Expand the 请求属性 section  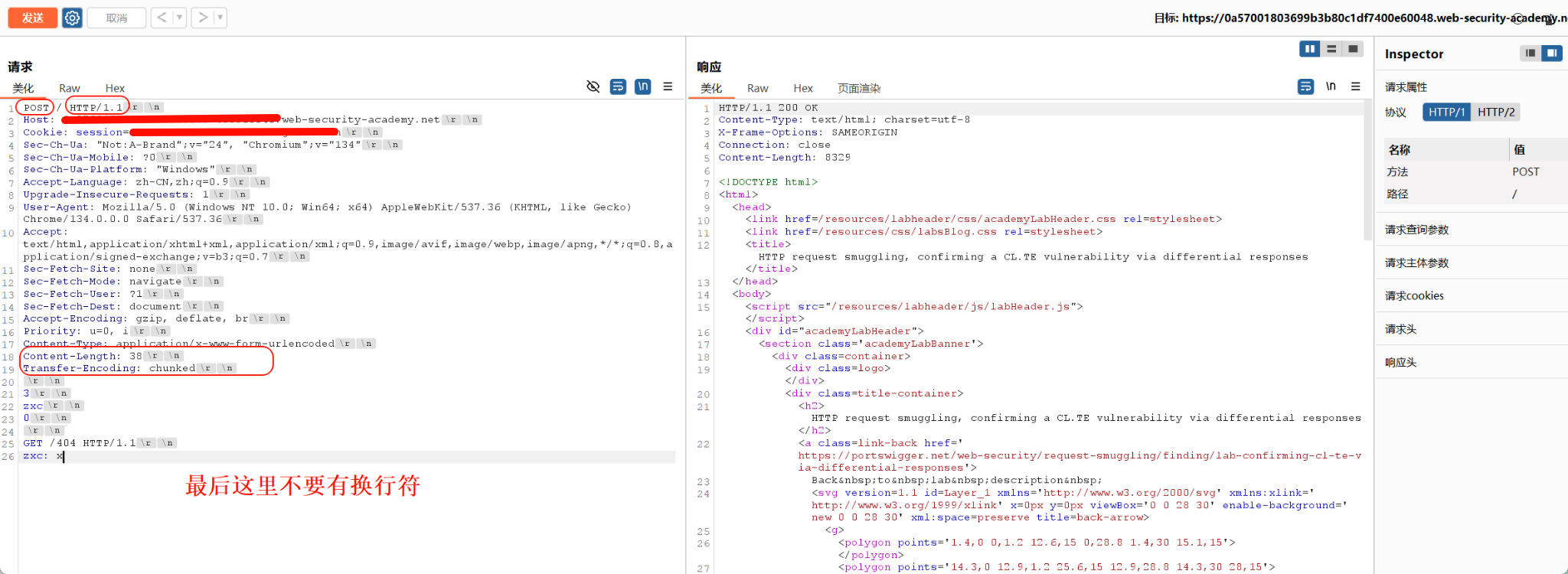1406,87
